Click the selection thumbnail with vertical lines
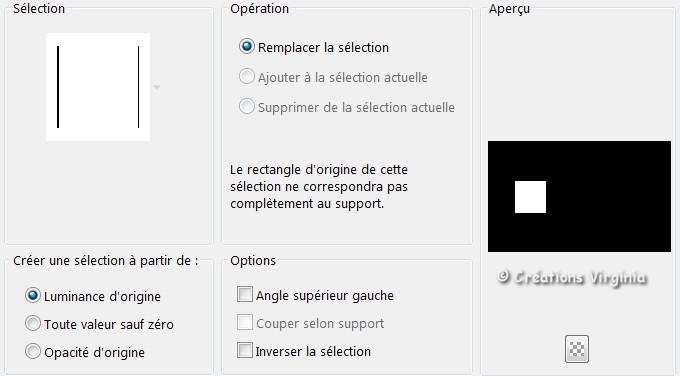The height and width of the screenshot is (376, 680). (98, 87)
